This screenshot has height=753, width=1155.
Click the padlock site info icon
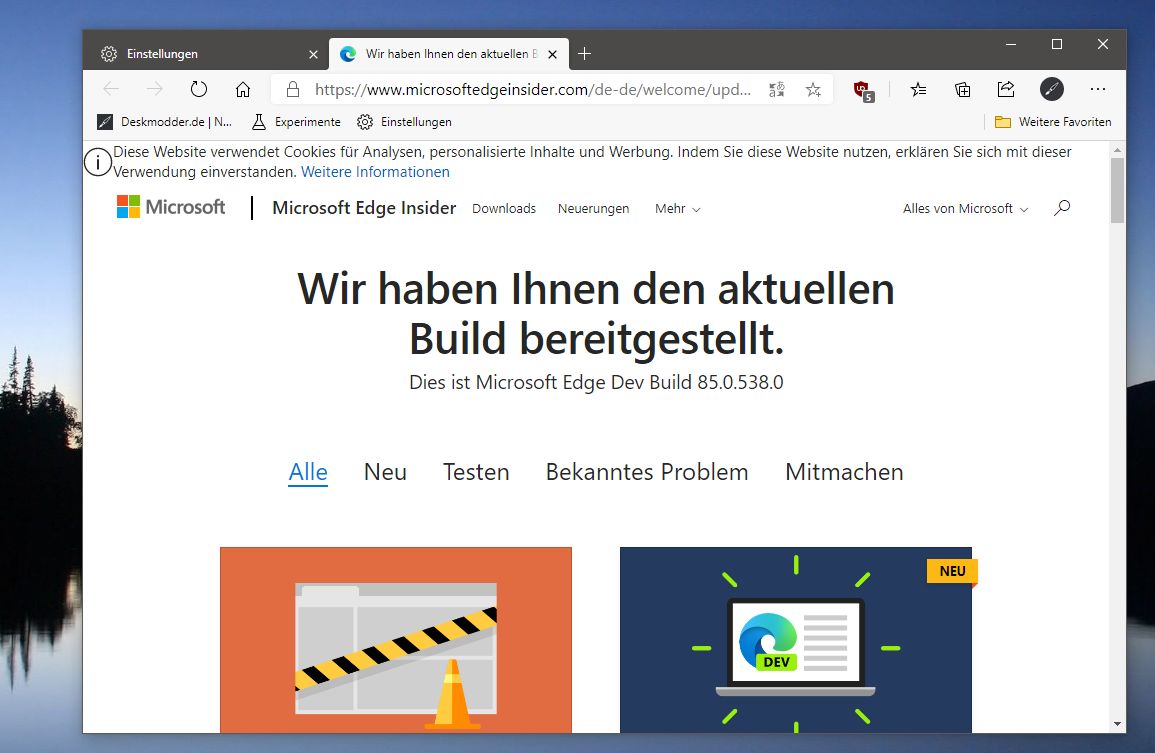(x=293, y=89)
